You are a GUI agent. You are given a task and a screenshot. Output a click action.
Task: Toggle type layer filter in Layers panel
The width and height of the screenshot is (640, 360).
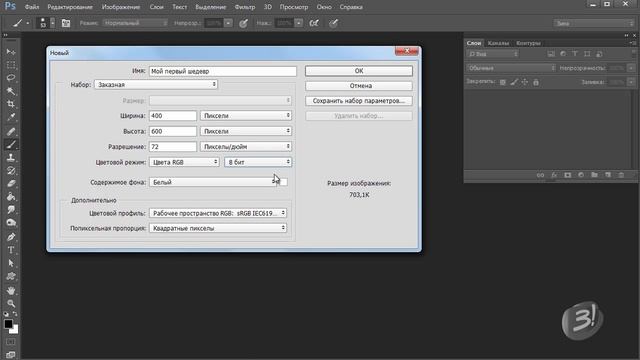pos(575,54)
